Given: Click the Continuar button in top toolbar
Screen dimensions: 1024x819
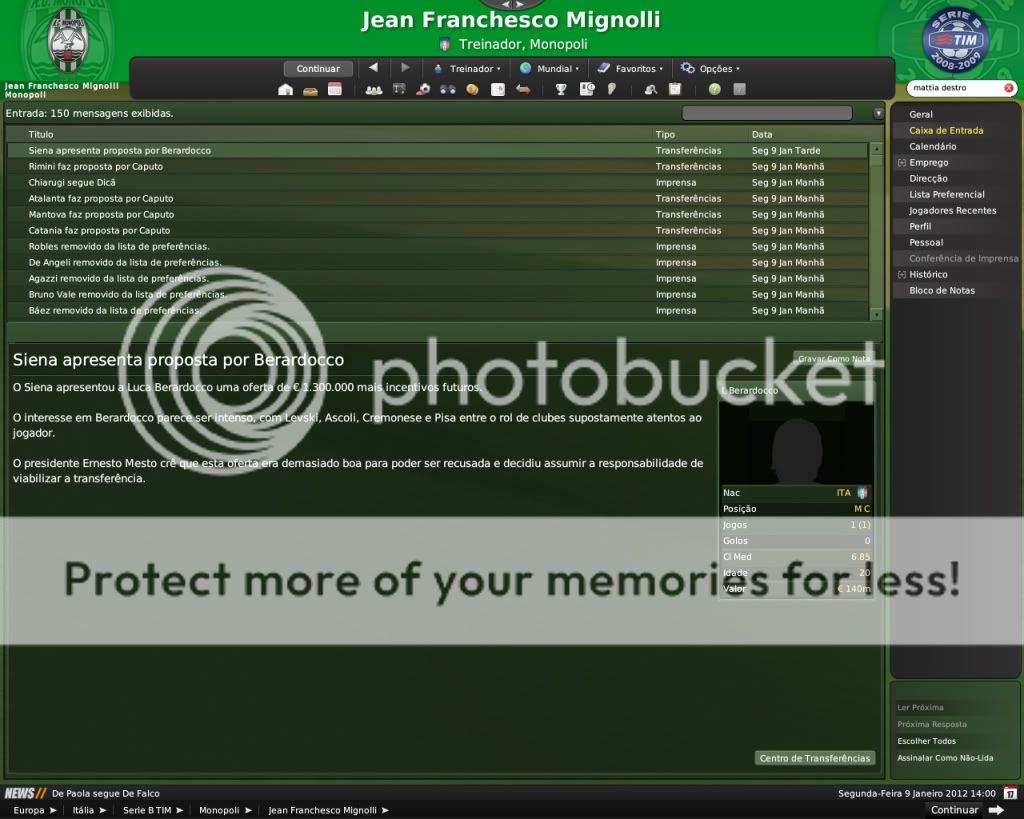Looking at the screenshot, I should click(x=318, y=69).
